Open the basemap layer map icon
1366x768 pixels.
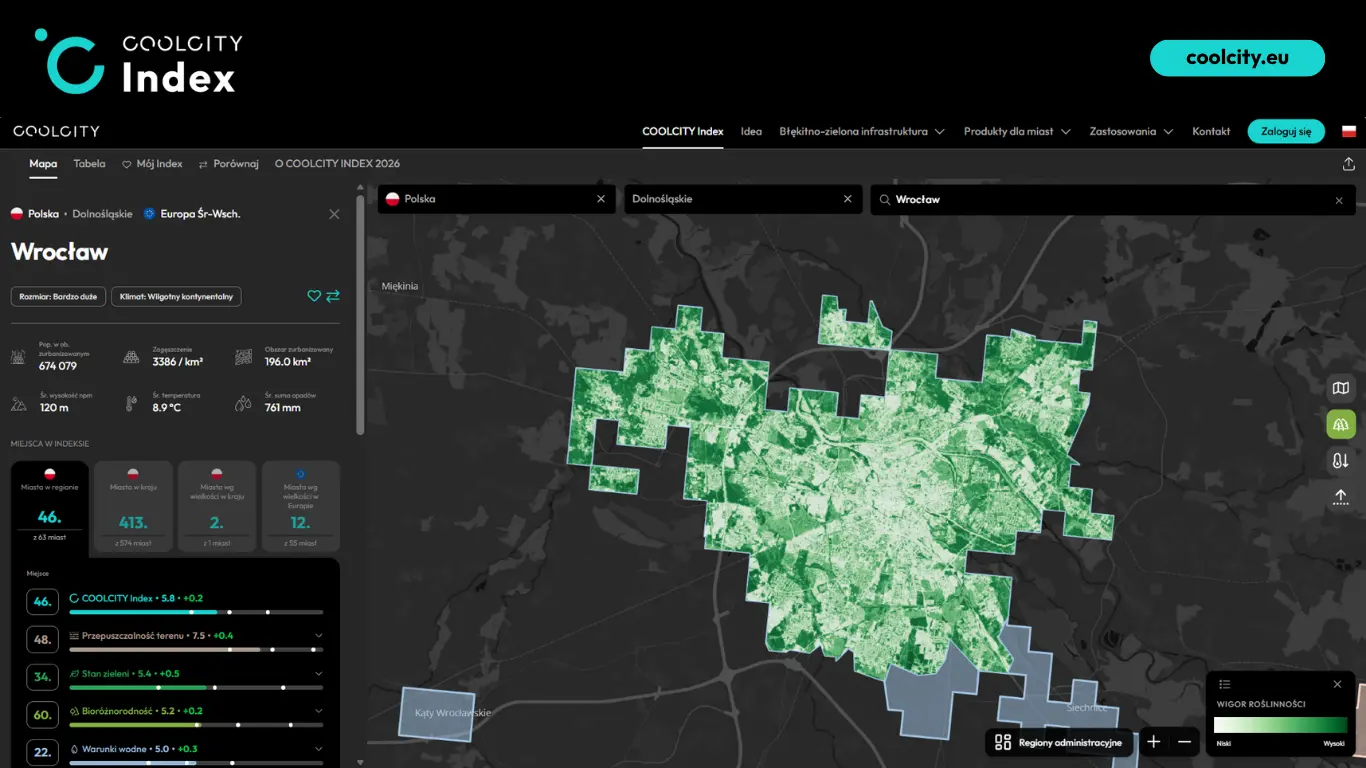(1340, 388)
